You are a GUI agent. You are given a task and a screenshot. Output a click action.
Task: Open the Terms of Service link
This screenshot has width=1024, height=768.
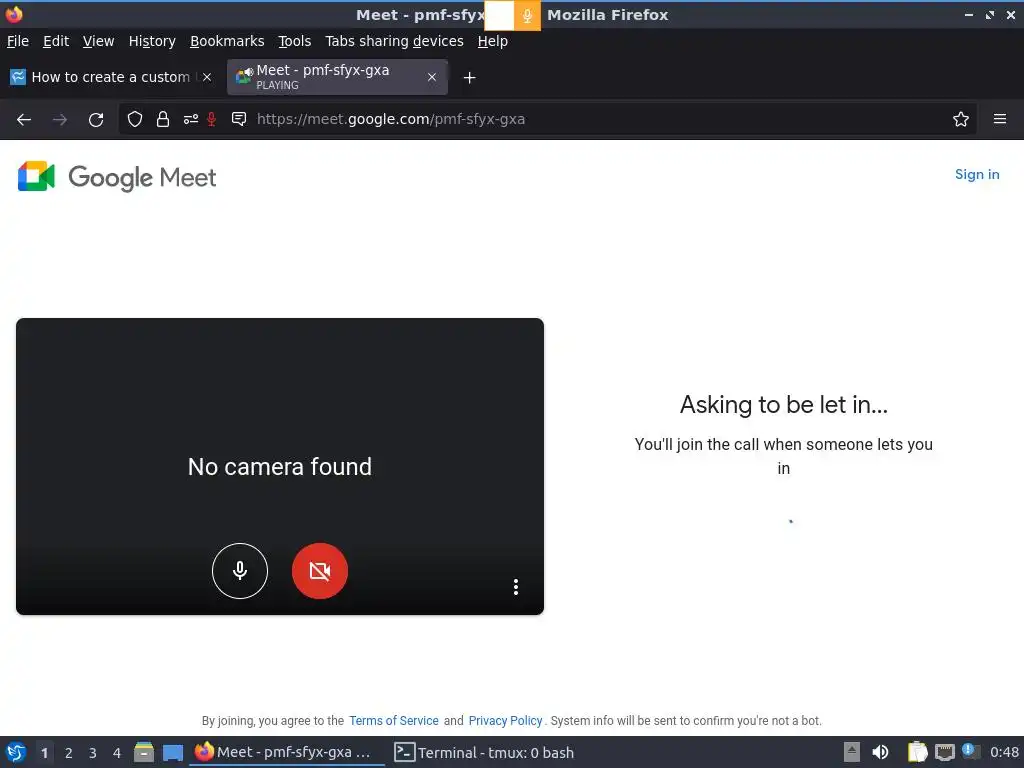point(394,720)
